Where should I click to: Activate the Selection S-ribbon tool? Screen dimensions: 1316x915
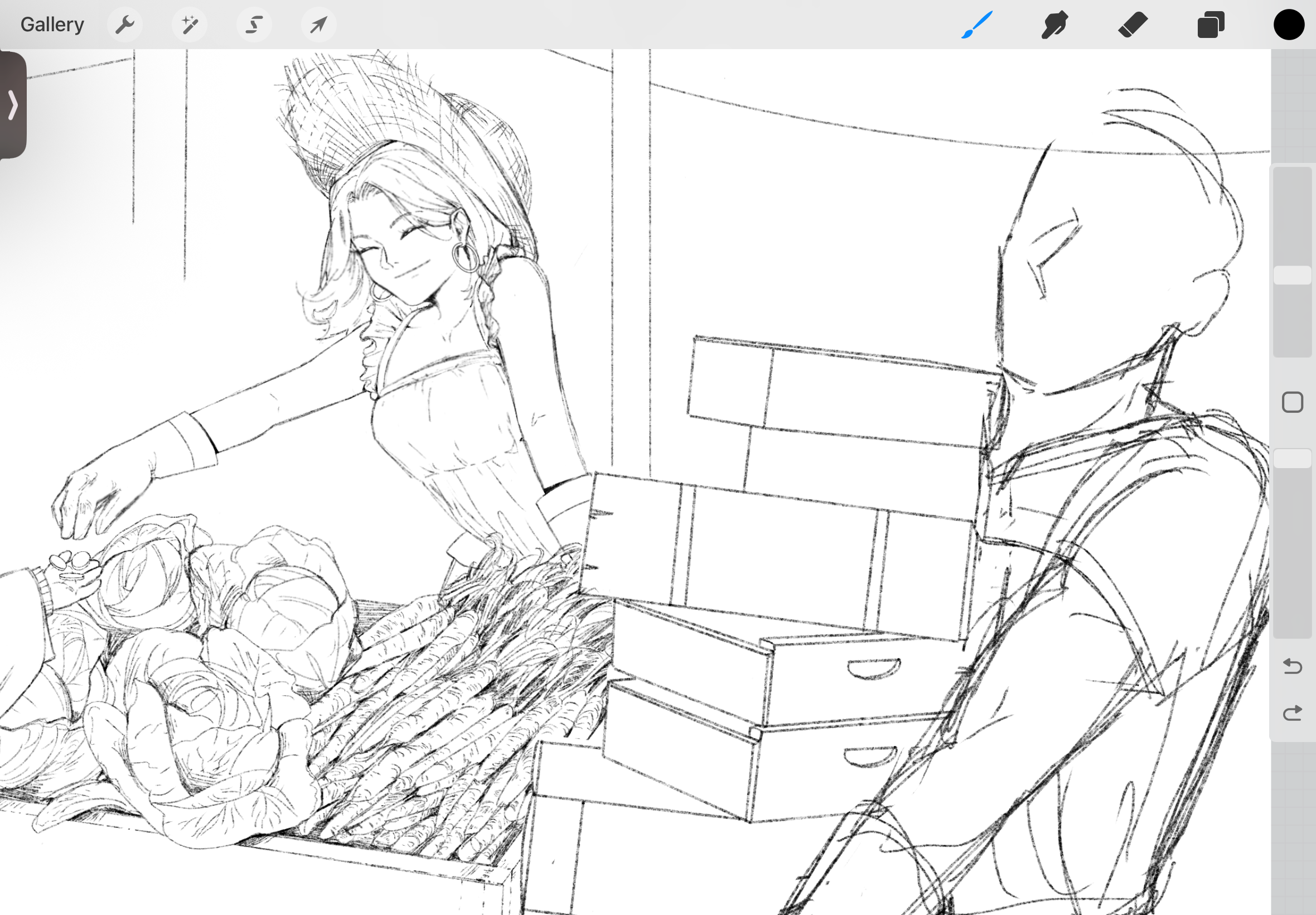point(254,25)
